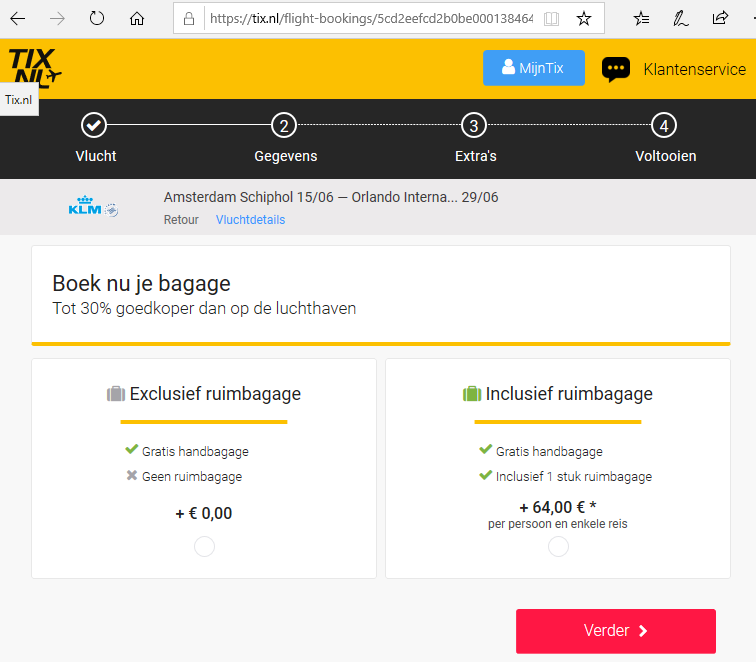
Task: Click the 'Geen ruimbagage' line
Action: click(192, 476)
